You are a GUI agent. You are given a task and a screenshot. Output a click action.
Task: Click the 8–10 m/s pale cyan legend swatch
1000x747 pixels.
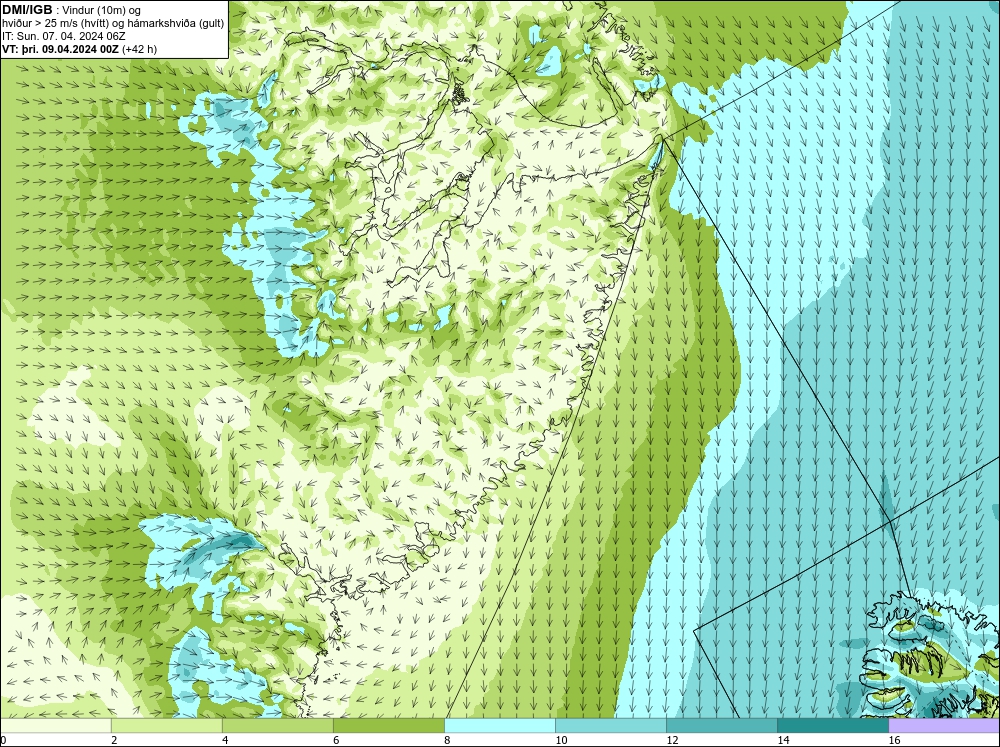pos(499,725)
